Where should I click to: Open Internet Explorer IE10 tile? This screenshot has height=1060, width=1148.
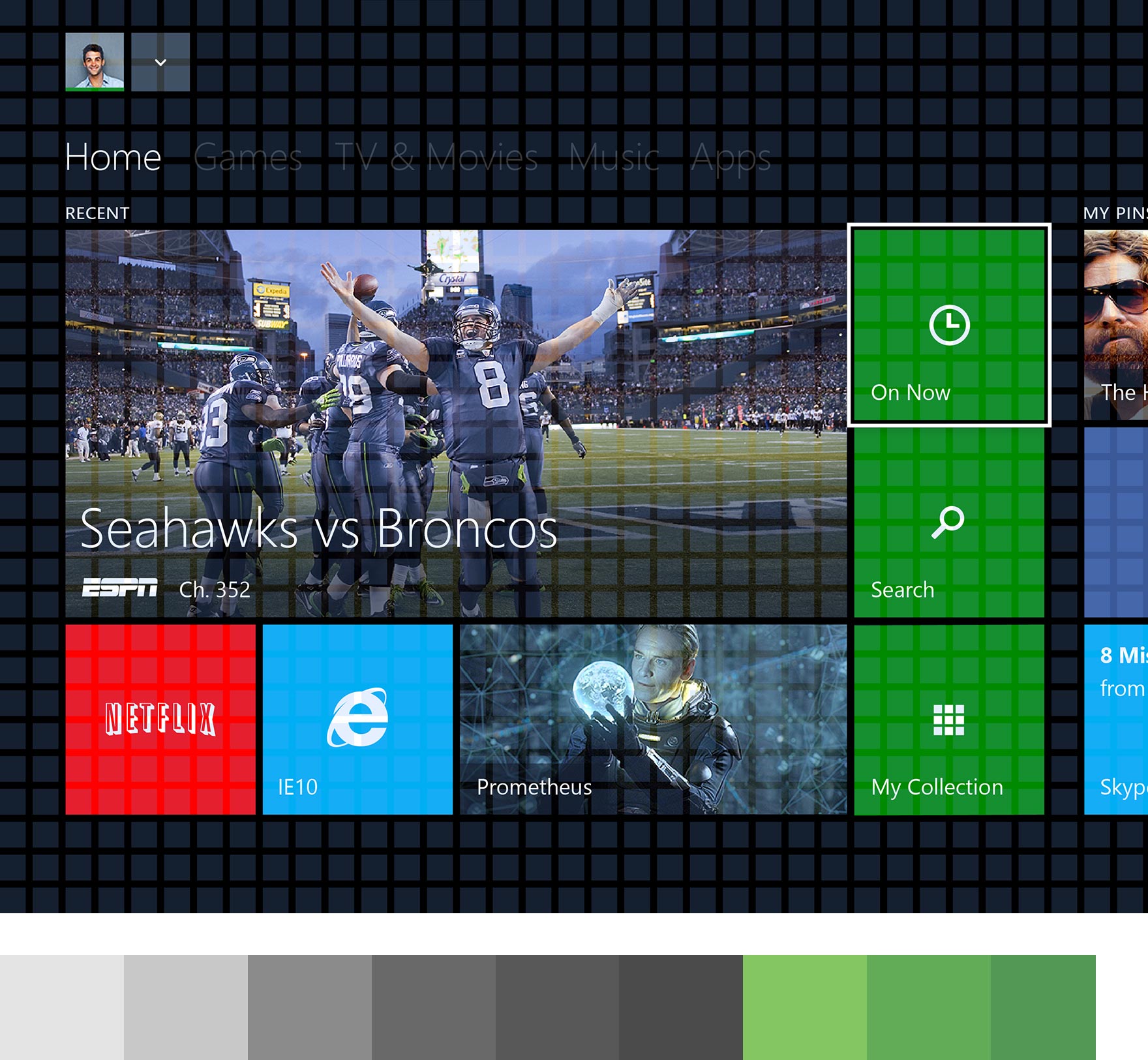coord(357,719)
